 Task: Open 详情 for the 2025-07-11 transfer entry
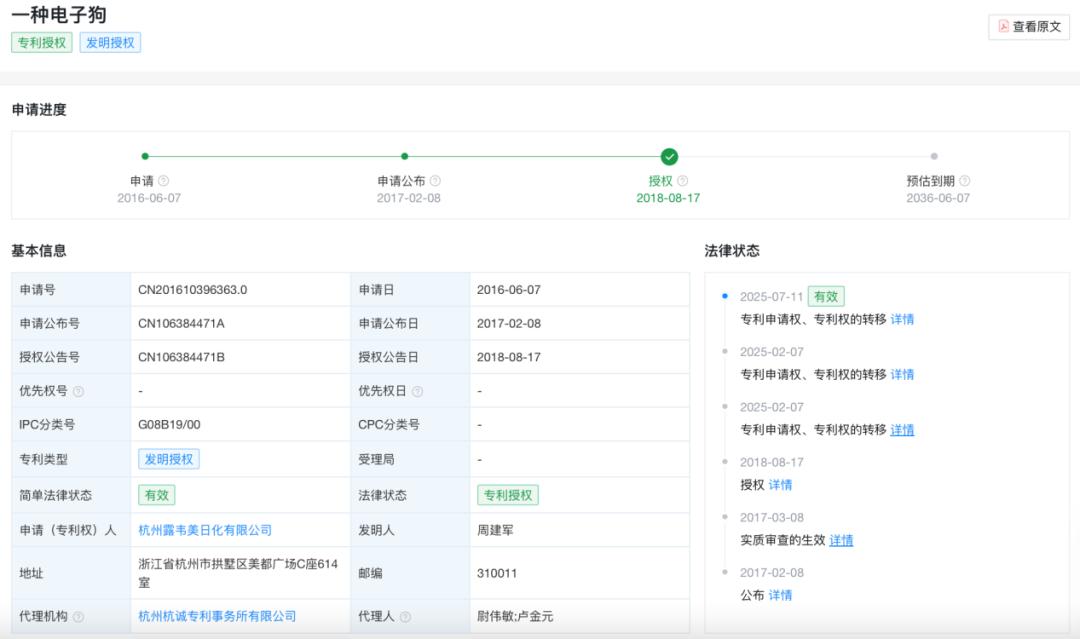(902, 319)
